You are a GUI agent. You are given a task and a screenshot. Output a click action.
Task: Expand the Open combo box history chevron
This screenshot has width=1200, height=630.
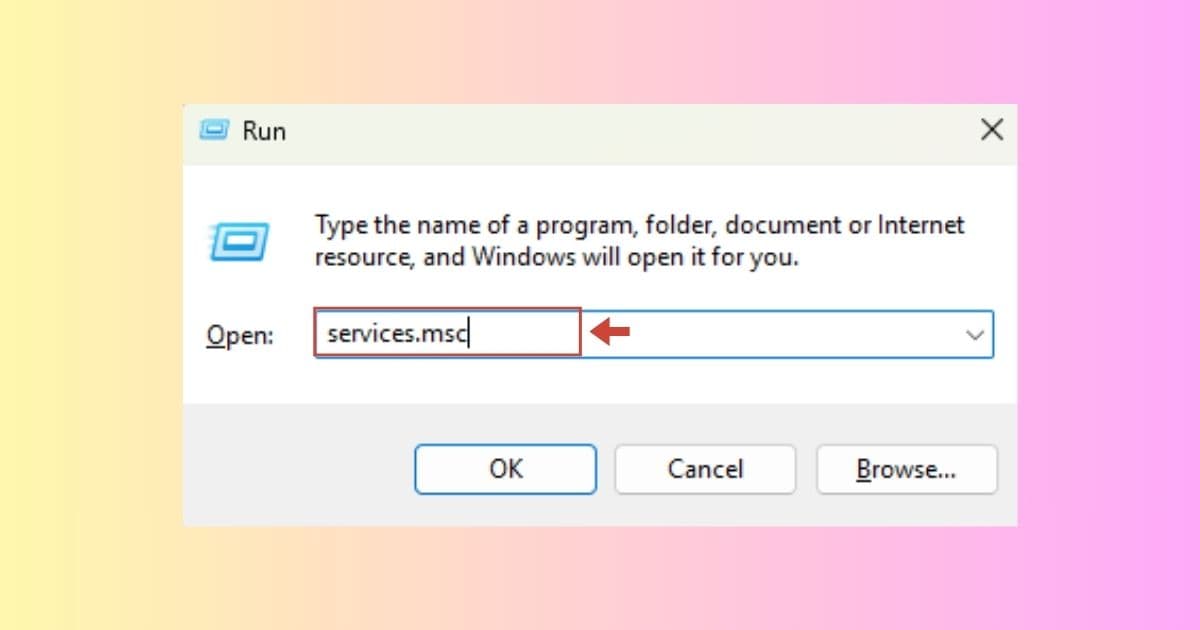coord(975,335)
